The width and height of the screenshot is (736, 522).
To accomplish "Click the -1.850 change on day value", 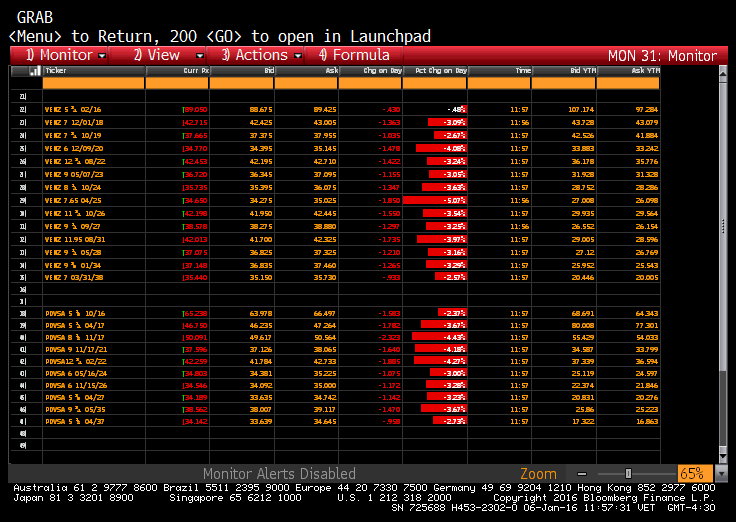I will 389,200.
